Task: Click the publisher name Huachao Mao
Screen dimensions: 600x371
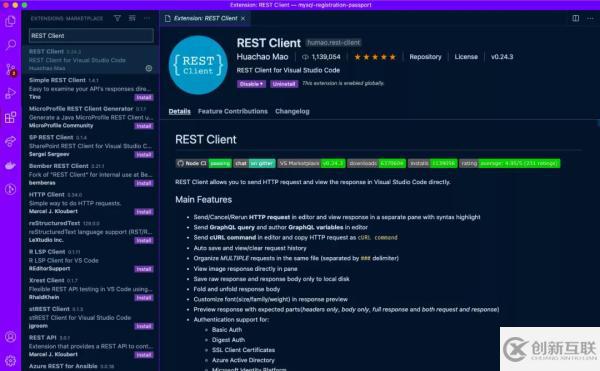Action: click(x=262, y=57)
